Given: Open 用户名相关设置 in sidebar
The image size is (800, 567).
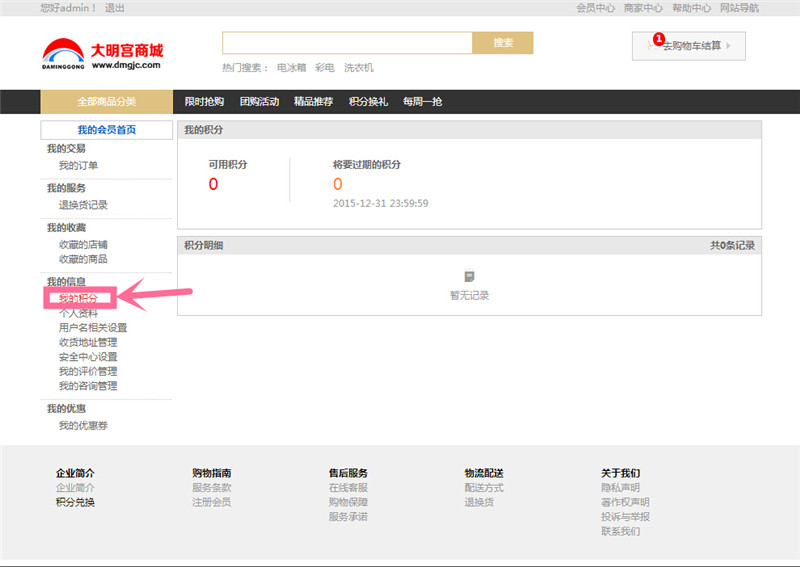Looking at the screenshot, I should [x=93, y=327].
